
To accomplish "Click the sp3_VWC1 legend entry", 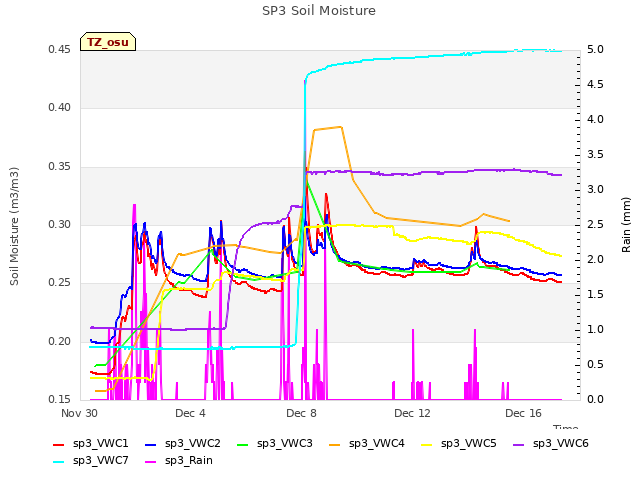I will (x=91, y=444).
